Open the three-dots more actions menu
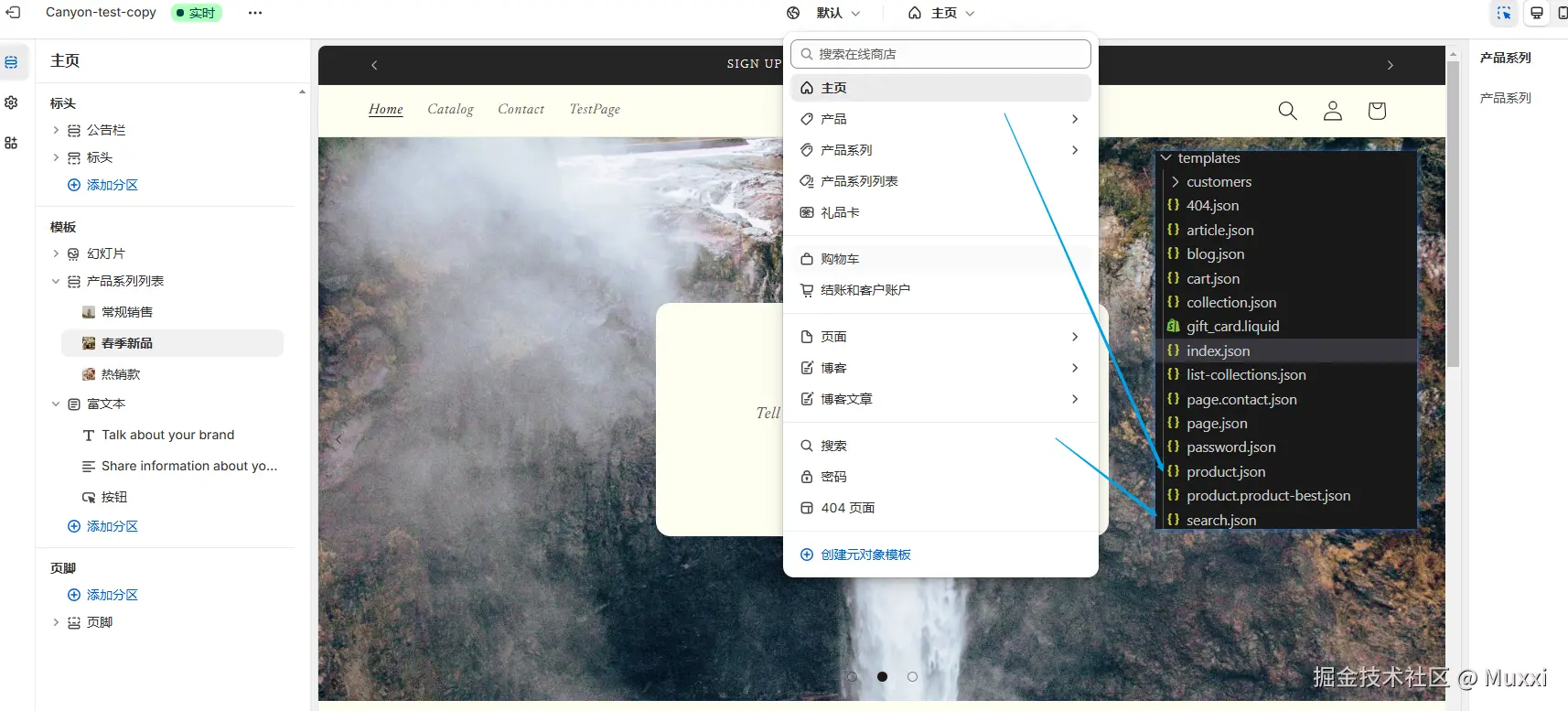The image size is (1568, 711). pyautogui.click(x=255, y=13)
